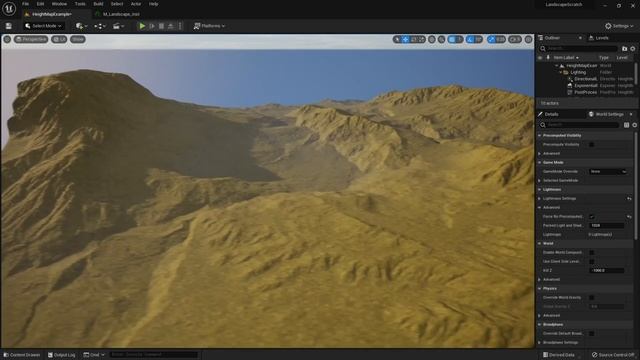Open viewport options hamburger menu

pos(7,39)
